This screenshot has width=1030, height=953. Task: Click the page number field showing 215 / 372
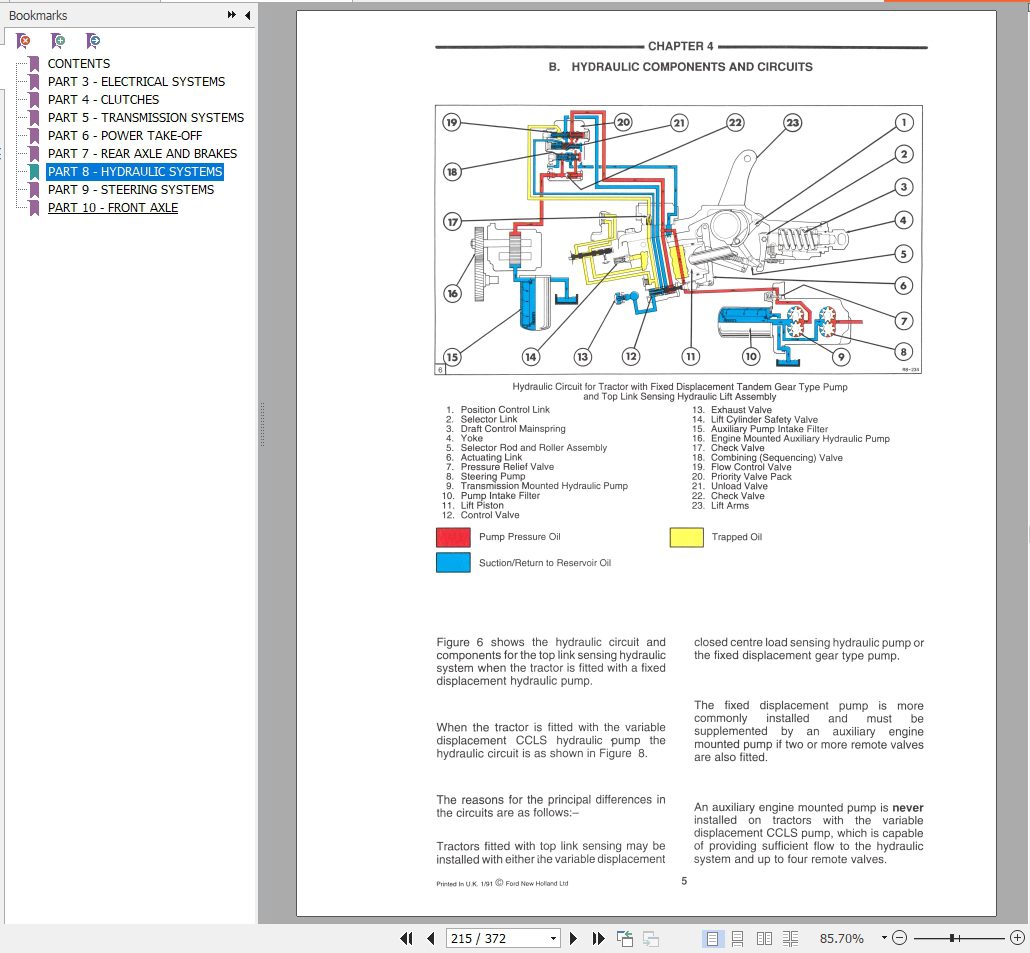click(497, 939)
